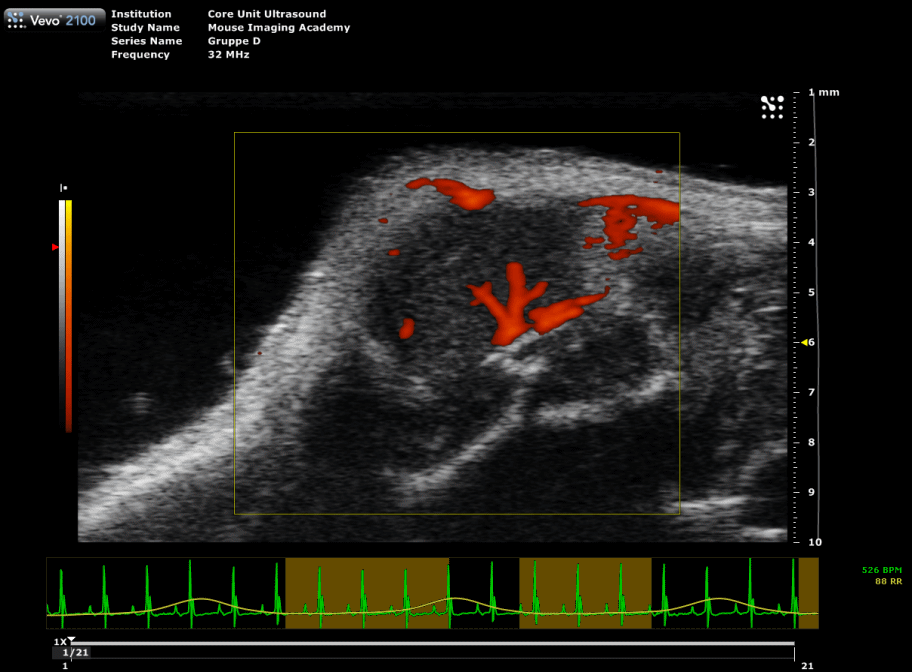Click the '88 RR' respiration rate readout
912x672 pixels.
[x=888, y=581]
